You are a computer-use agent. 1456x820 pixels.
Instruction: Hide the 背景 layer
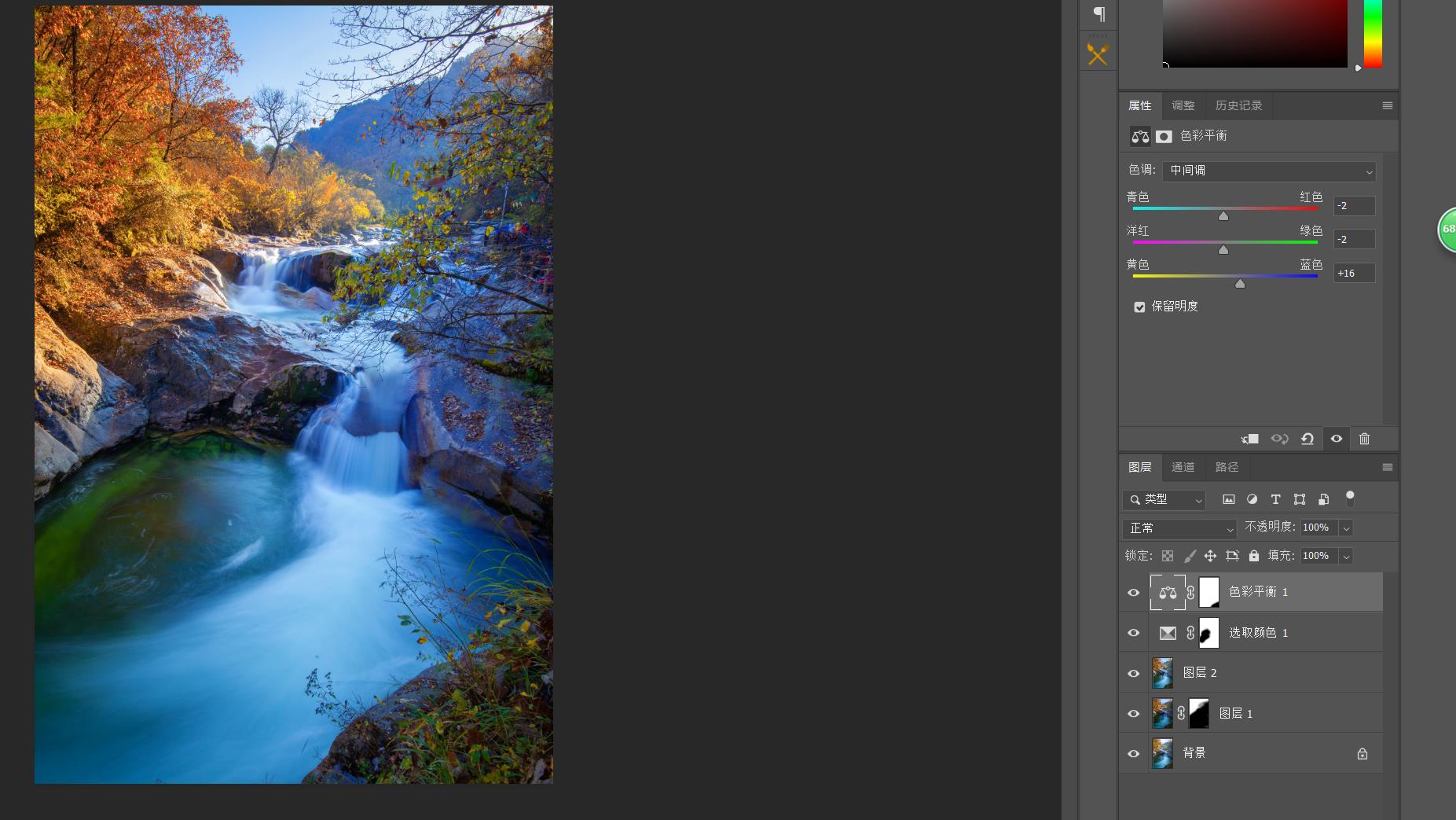1134,754
